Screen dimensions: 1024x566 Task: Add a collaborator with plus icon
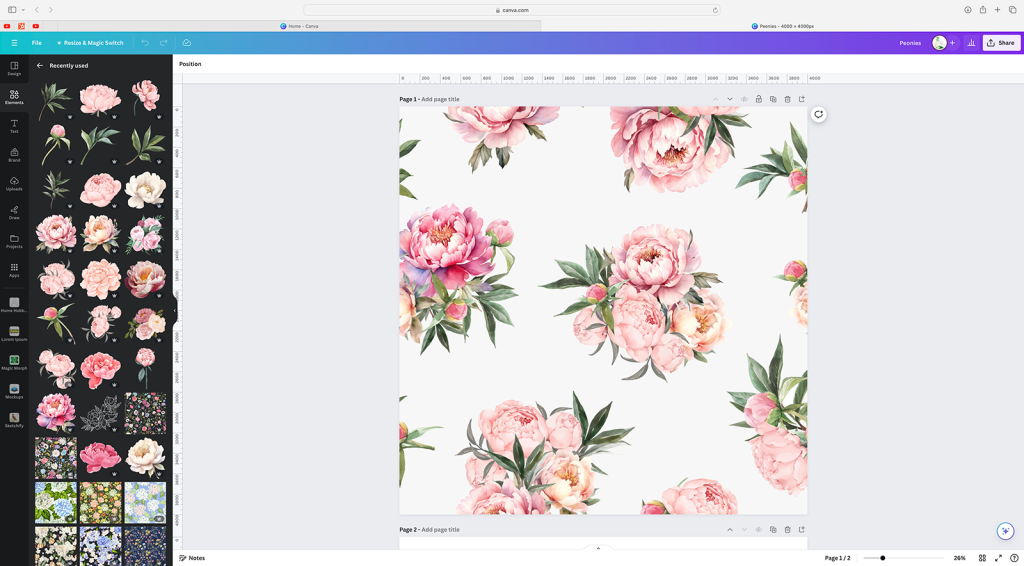(952, 42)
